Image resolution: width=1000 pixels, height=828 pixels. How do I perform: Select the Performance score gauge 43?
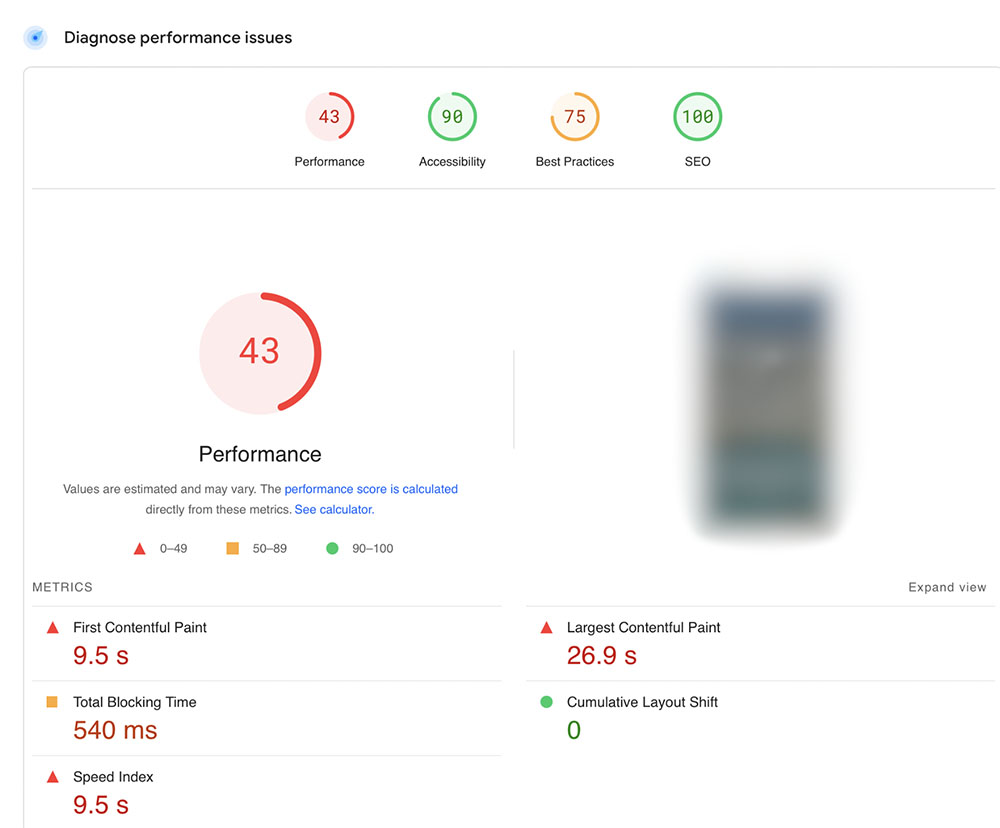tap(329, 117)
